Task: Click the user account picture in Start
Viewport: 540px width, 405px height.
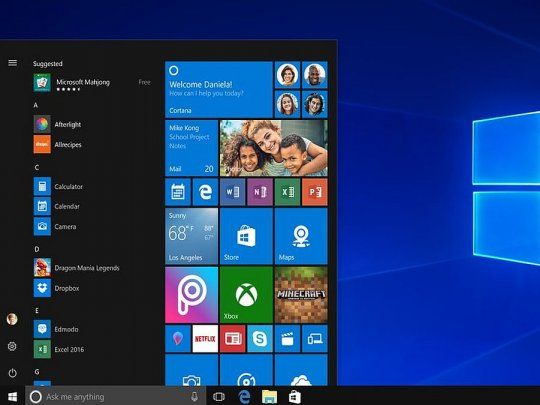Action: (x=12, y=319)
